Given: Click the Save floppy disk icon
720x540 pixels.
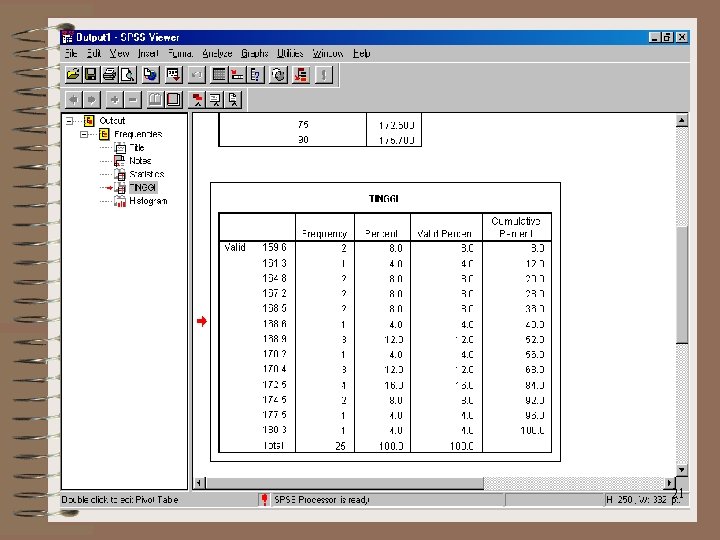Looking at the screenshot, I should pyautogui.click(x=90, y=74).
